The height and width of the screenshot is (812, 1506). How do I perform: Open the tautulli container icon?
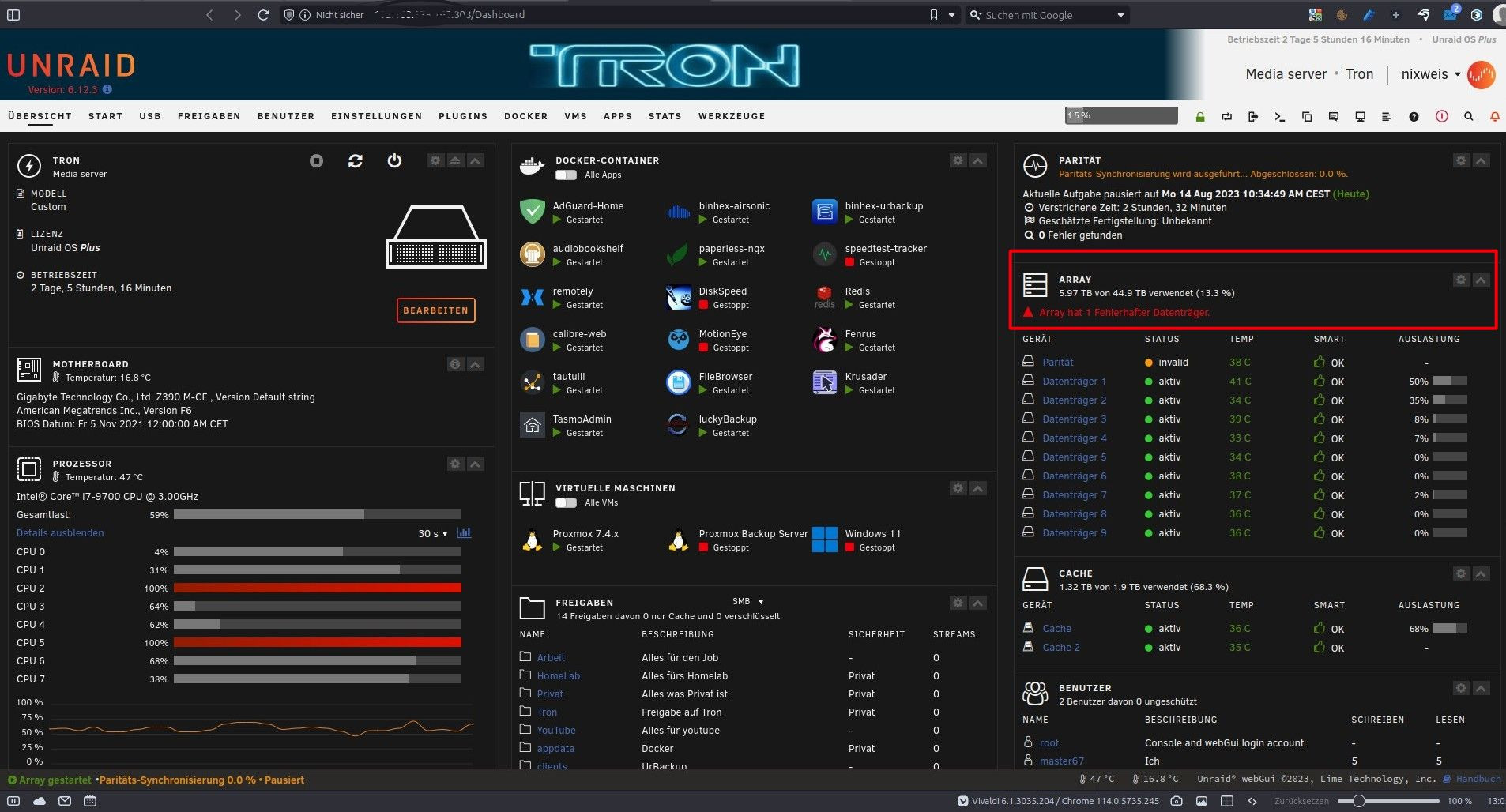533,382
